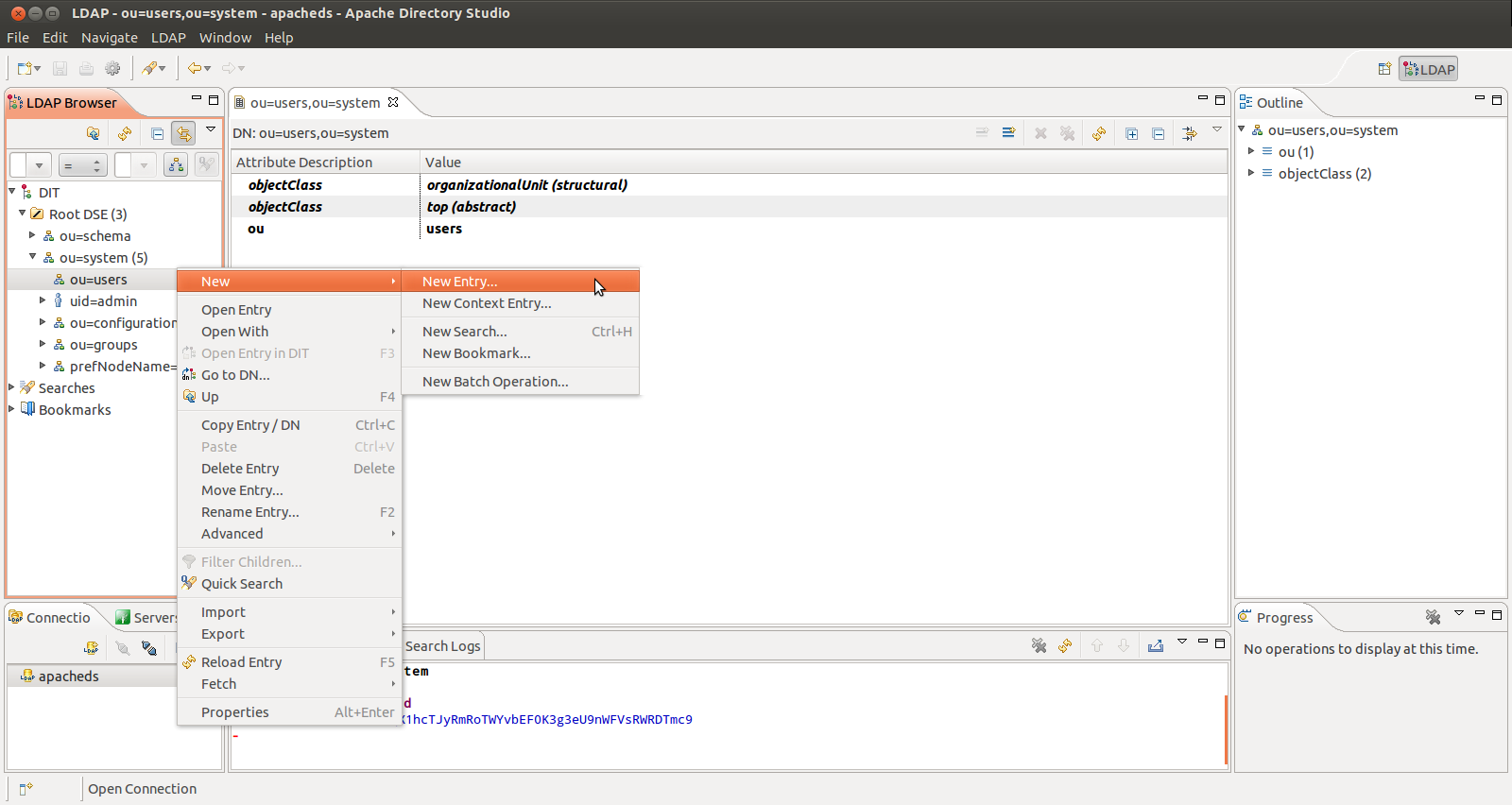The image size is (1512, 805).
Task: Change the equals operator selector
Action: point(82,165)
